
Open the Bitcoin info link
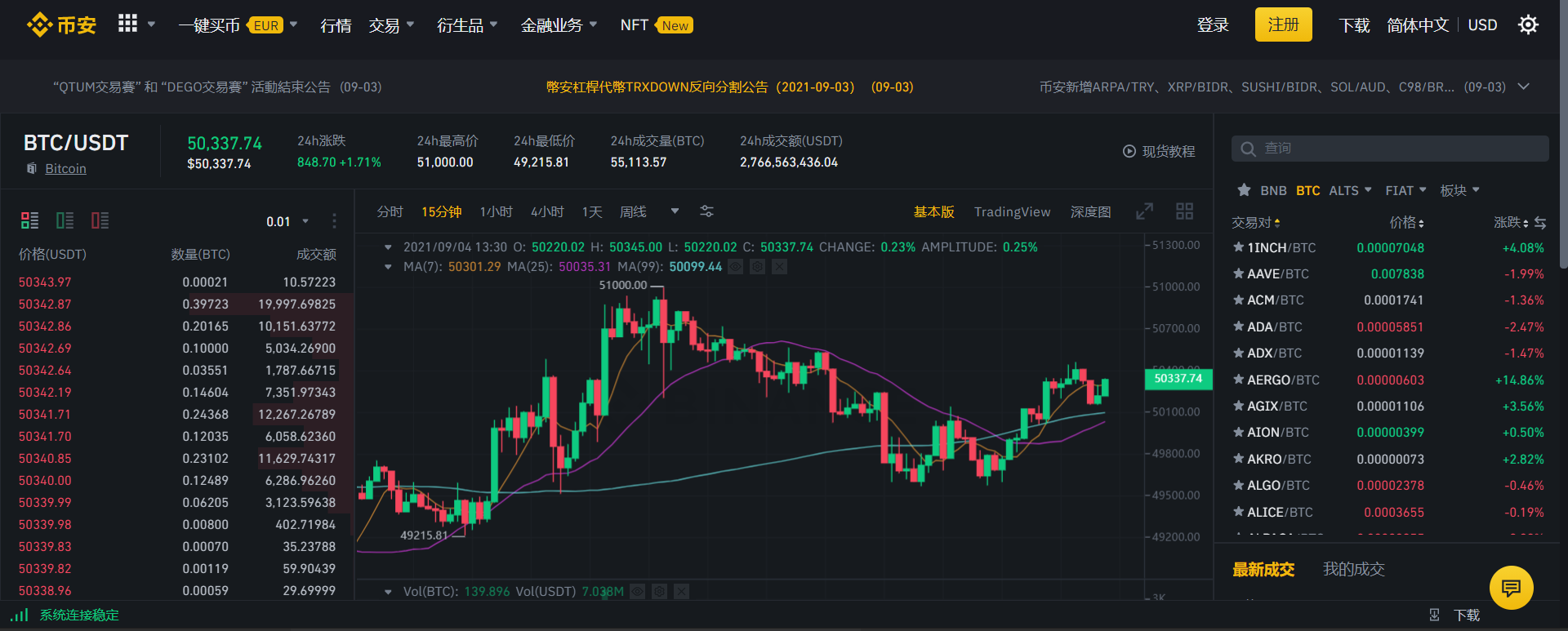pos(65,168)
